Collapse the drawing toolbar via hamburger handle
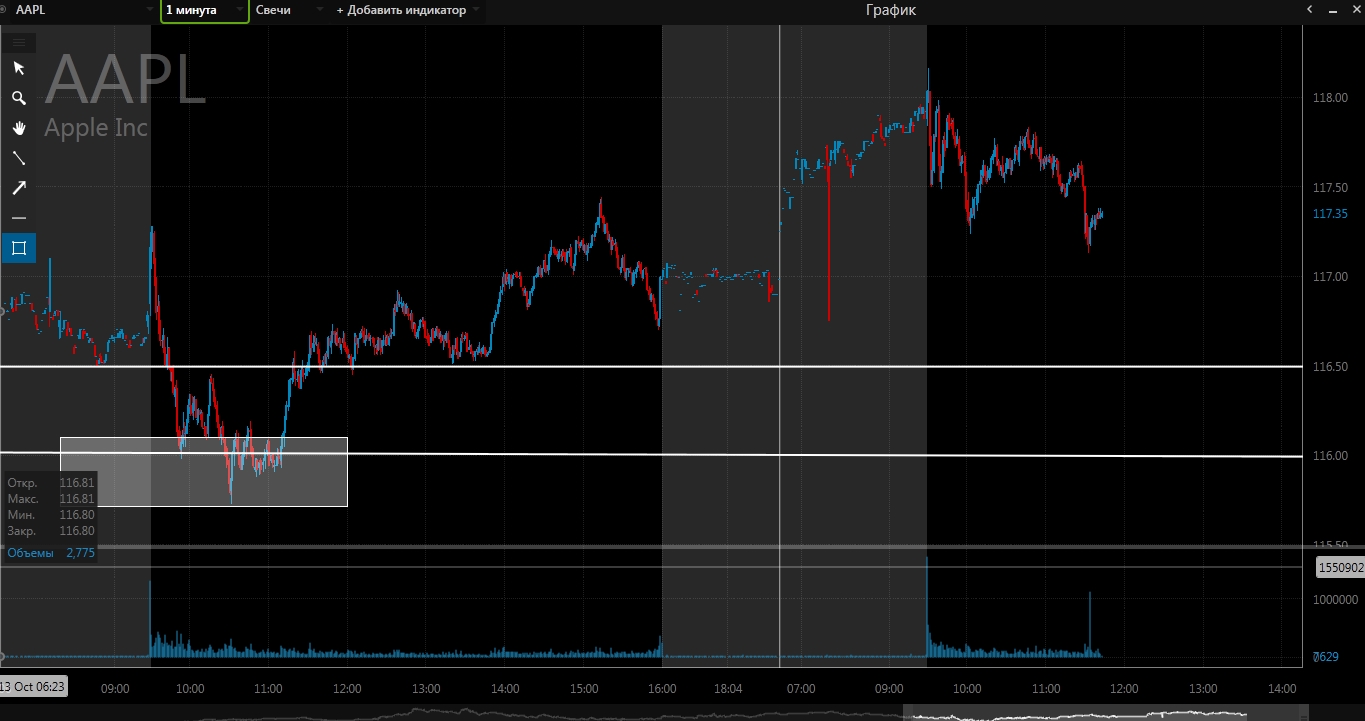This screenshot has width=1365, height=721. pos(18,42)
